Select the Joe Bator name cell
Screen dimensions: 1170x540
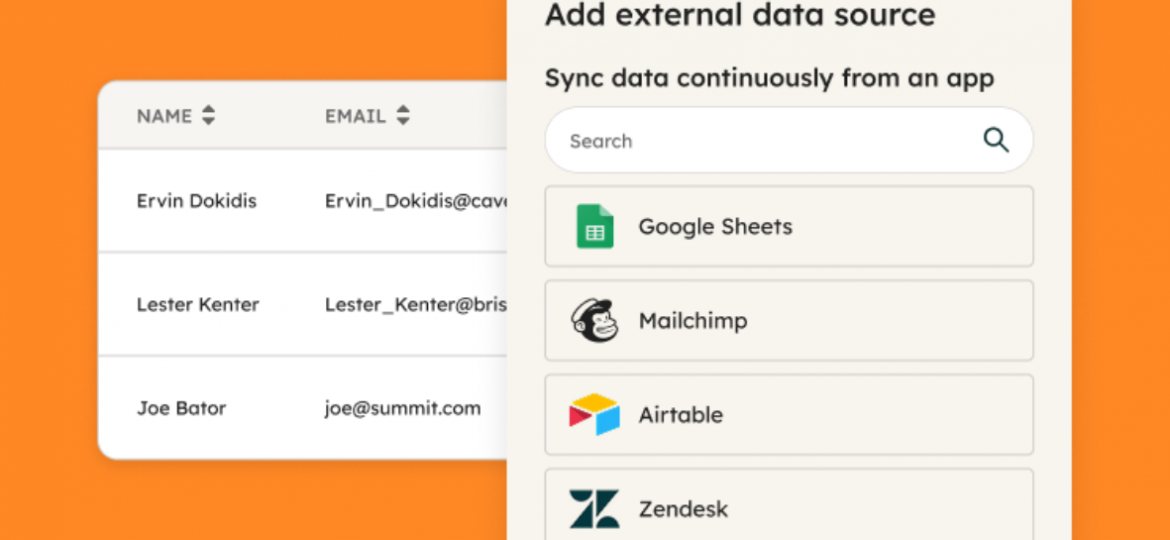(181, 408)
